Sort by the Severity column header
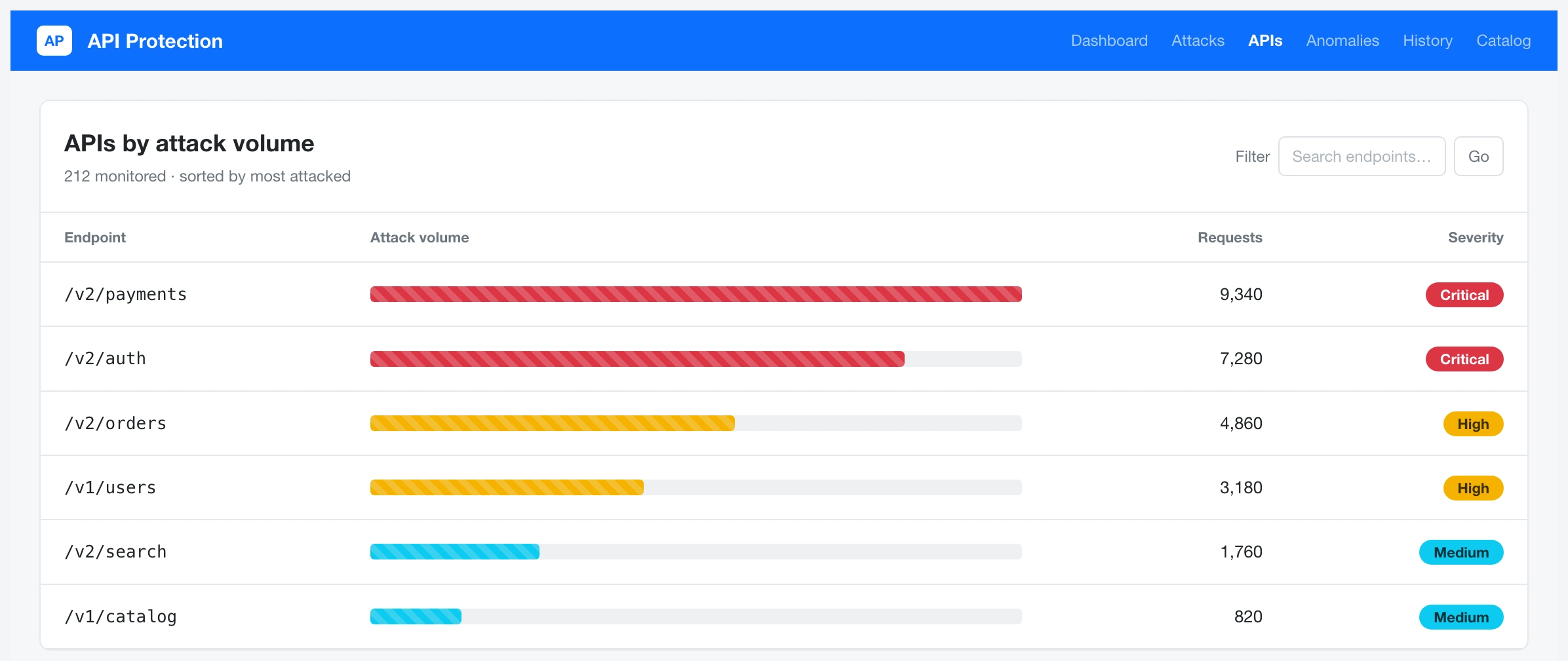Image resolution: width=1568 pixels, height=661 pixels. (x=1476, y=238)
